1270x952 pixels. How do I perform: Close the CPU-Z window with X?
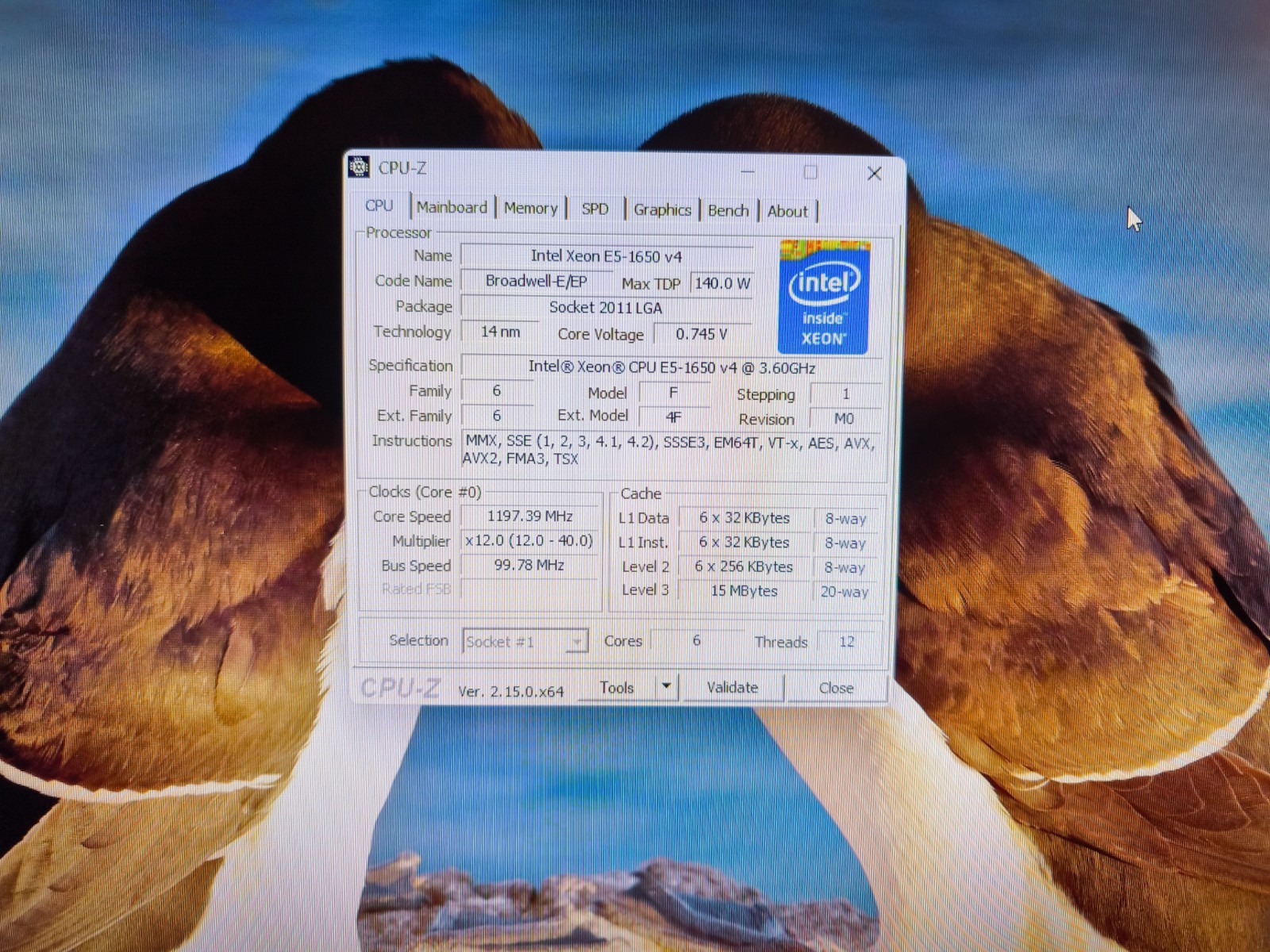coord(874,173)
